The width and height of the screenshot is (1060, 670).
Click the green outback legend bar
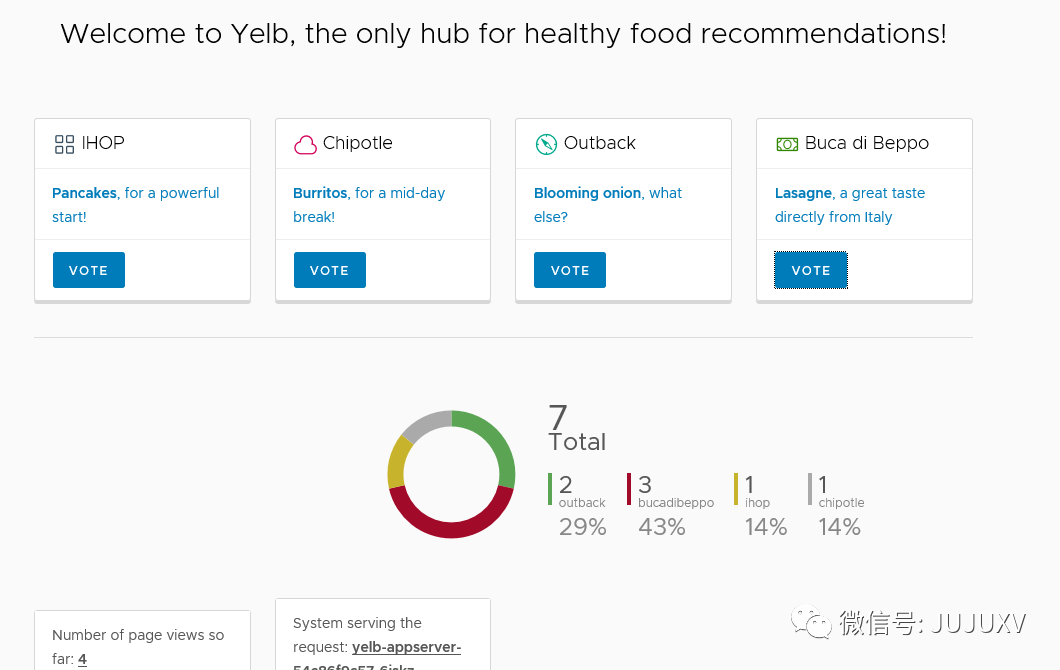[x=550, y=489]
